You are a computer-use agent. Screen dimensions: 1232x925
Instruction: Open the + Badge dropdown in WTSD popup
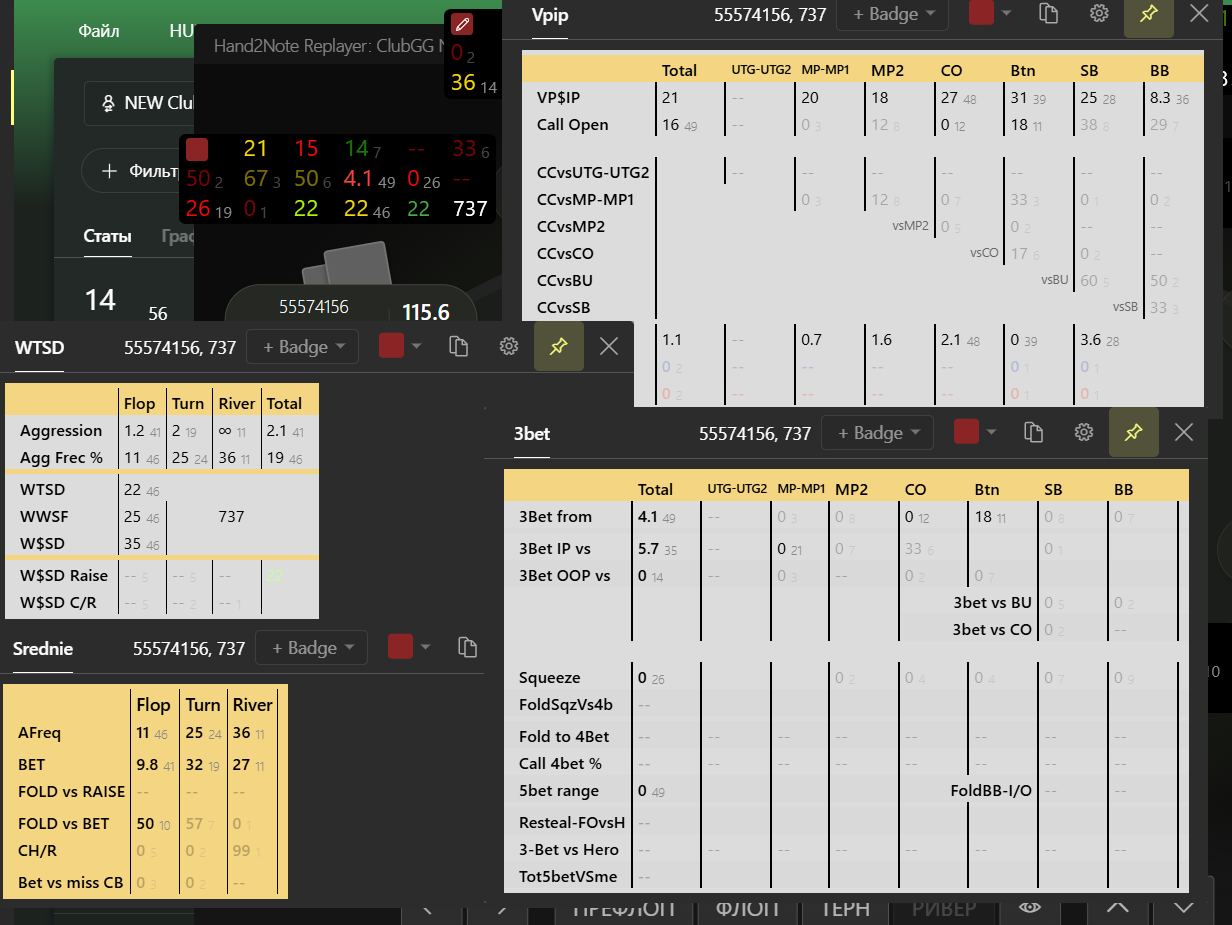303,347
